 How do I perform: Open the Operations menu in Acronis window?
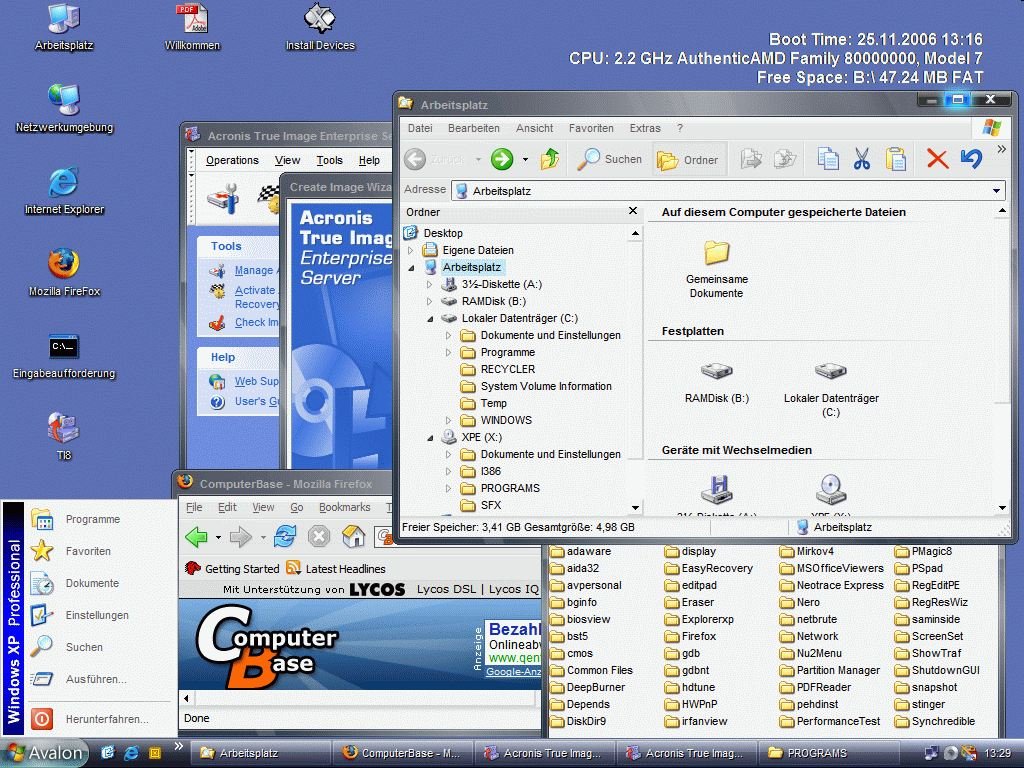pyautogui.click(x=232, y=160)
